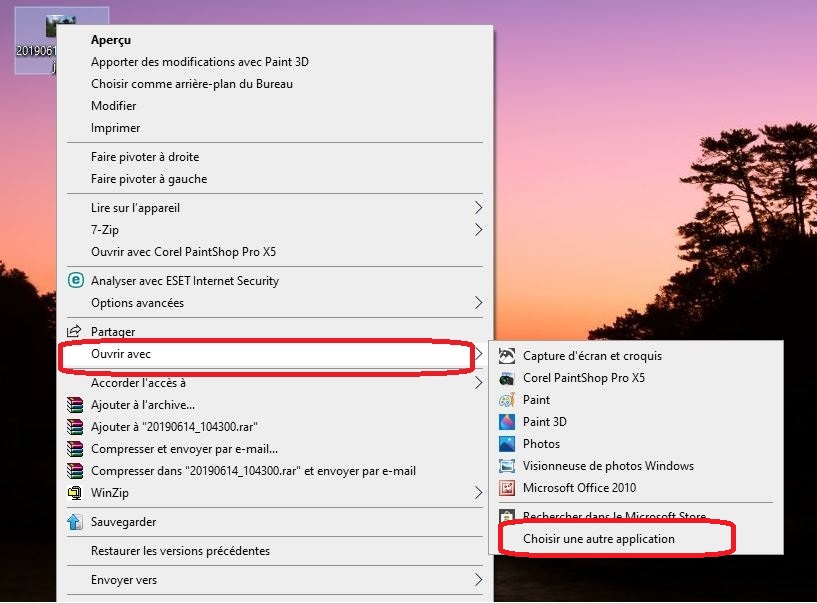Viewport: 817px width, 604px height.
Task: Click WinRAR icon beside Ajouter à "20190614_104300.rar"
Action: point(75,427)
